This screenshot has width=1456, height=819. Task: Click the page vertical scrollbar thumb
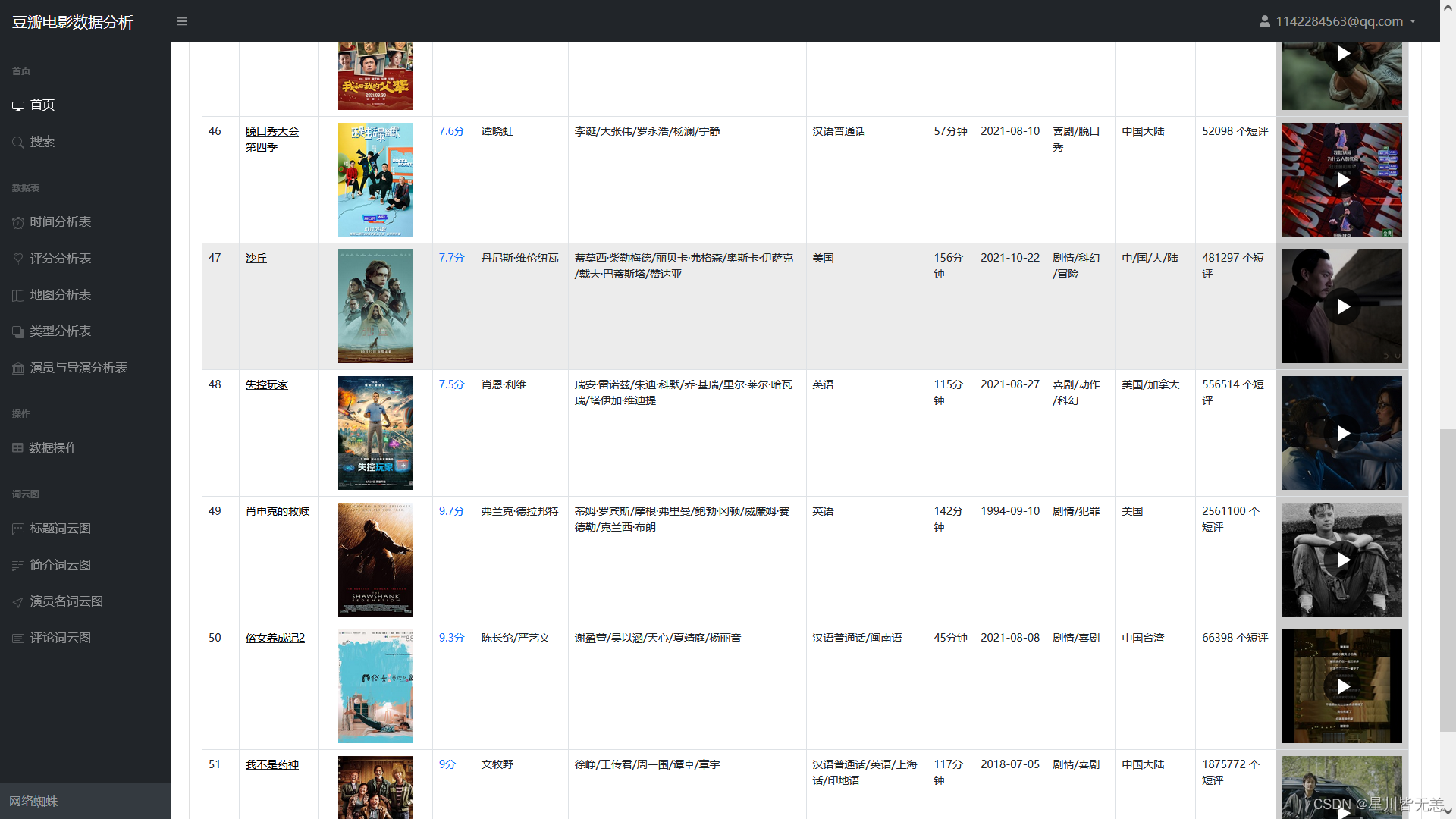point(1448,580)
